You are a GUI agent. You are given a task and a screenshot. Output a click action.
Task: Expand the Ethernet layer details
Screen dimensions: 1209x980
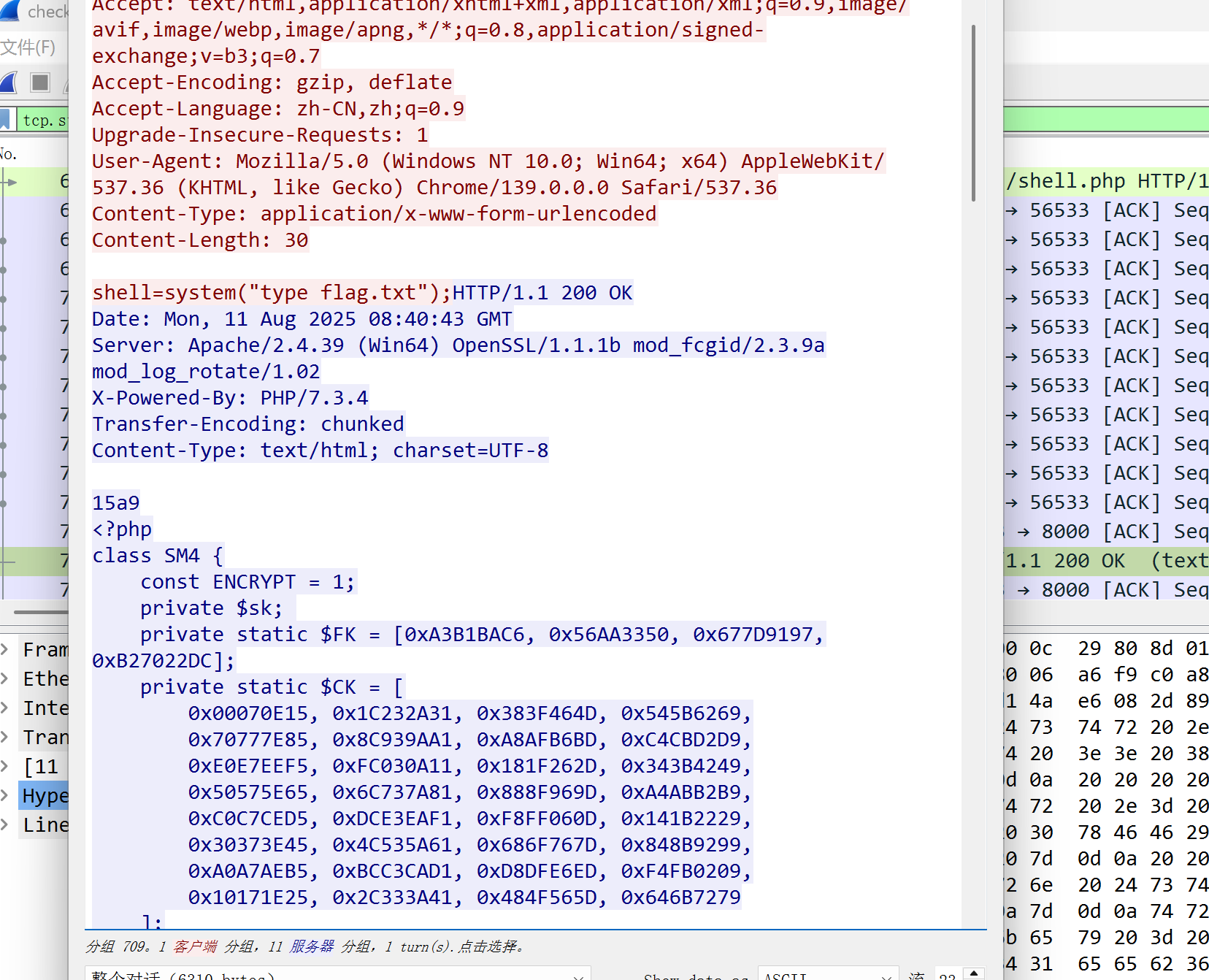tap(5, 678)
